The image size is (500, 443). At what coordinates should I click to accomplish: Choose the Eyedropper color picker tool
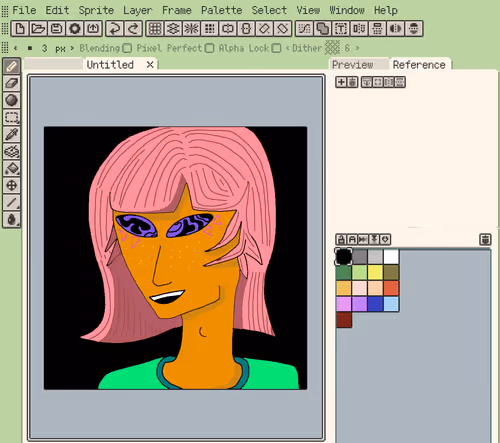click(x=12, y=134)
